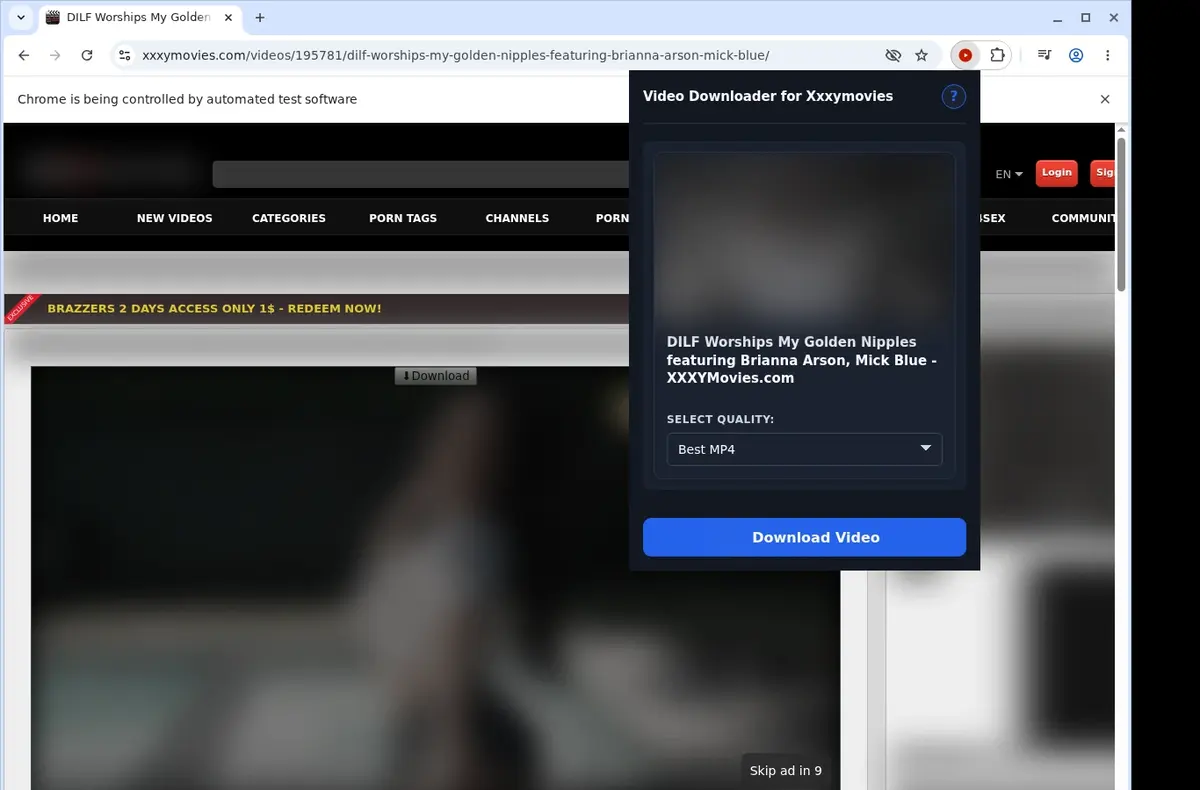Click the help question mark in downloader popup

click(x=954, y=96)
